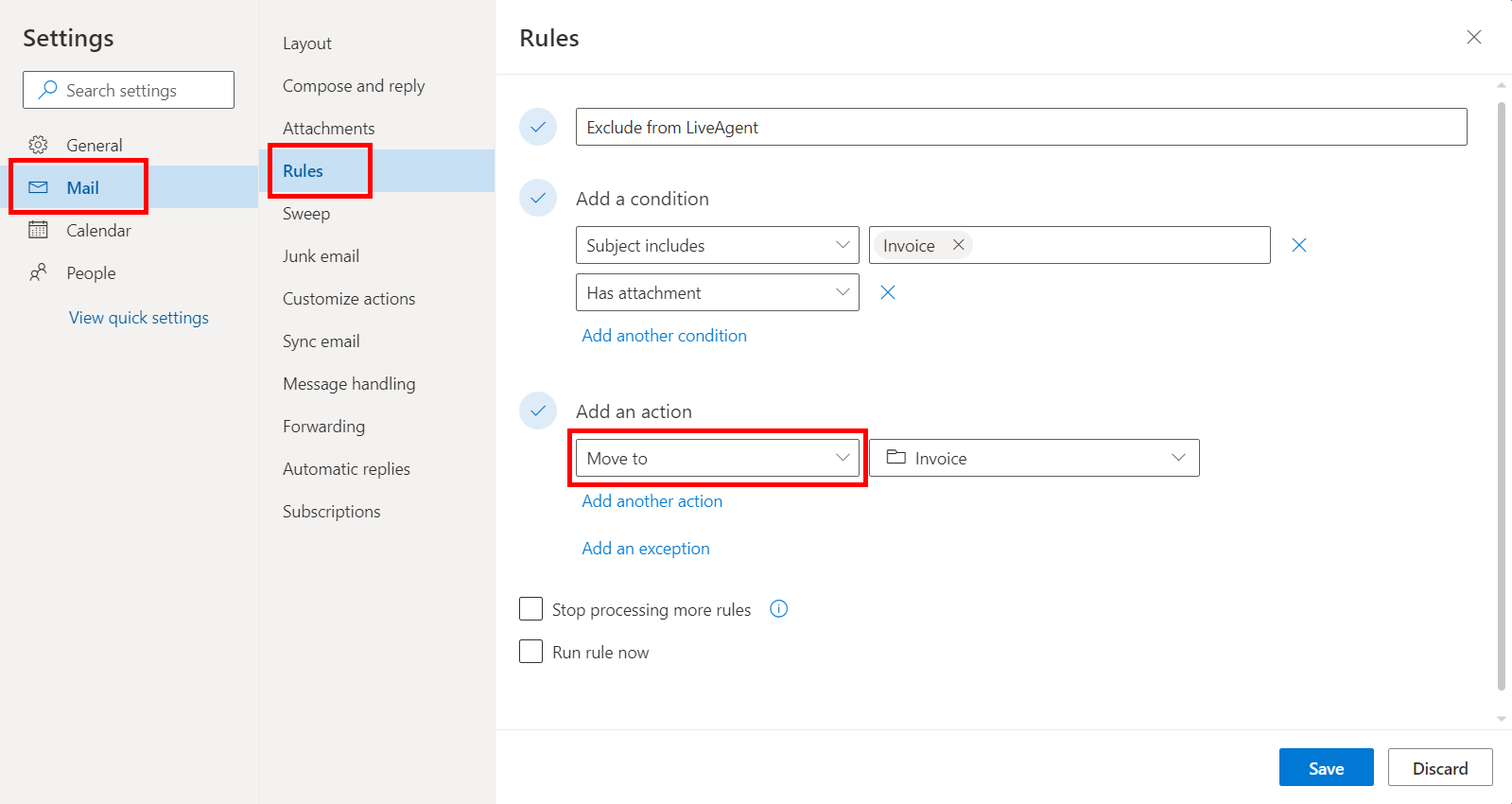1512x804 pixels.
Task: Open People settings category
Action: coord(130,272)
